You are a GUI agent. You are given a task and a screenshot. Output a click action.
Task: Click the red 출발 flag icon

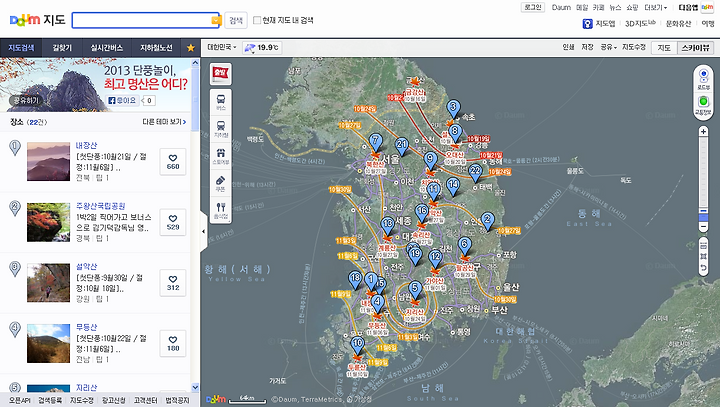tap(221, 73)
